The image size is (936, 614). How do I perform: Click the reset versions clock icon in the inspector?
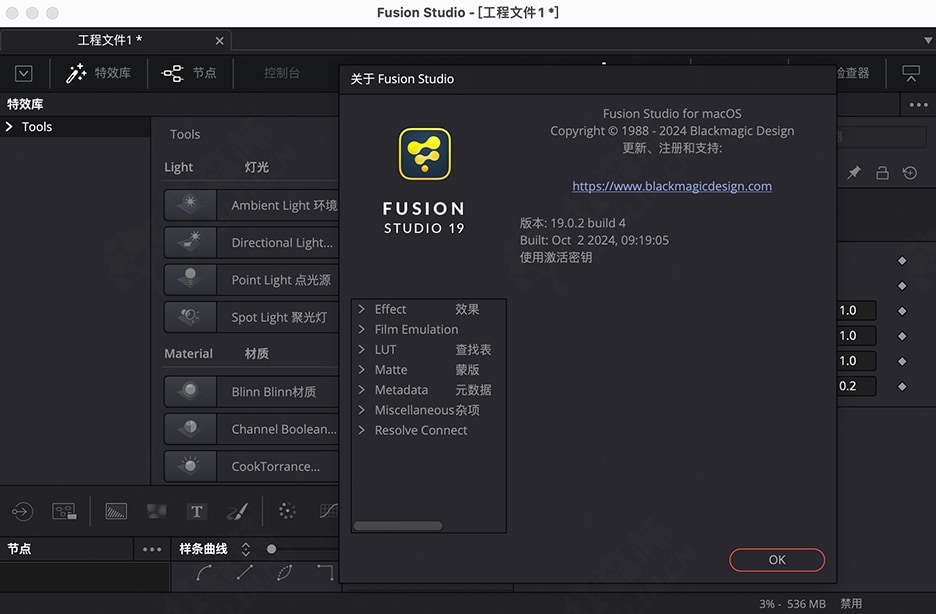[910, 173]
